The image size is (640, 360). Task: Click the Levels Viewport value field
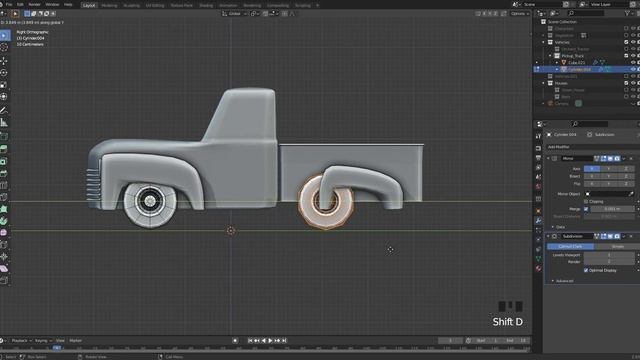(x=609, y=255)
